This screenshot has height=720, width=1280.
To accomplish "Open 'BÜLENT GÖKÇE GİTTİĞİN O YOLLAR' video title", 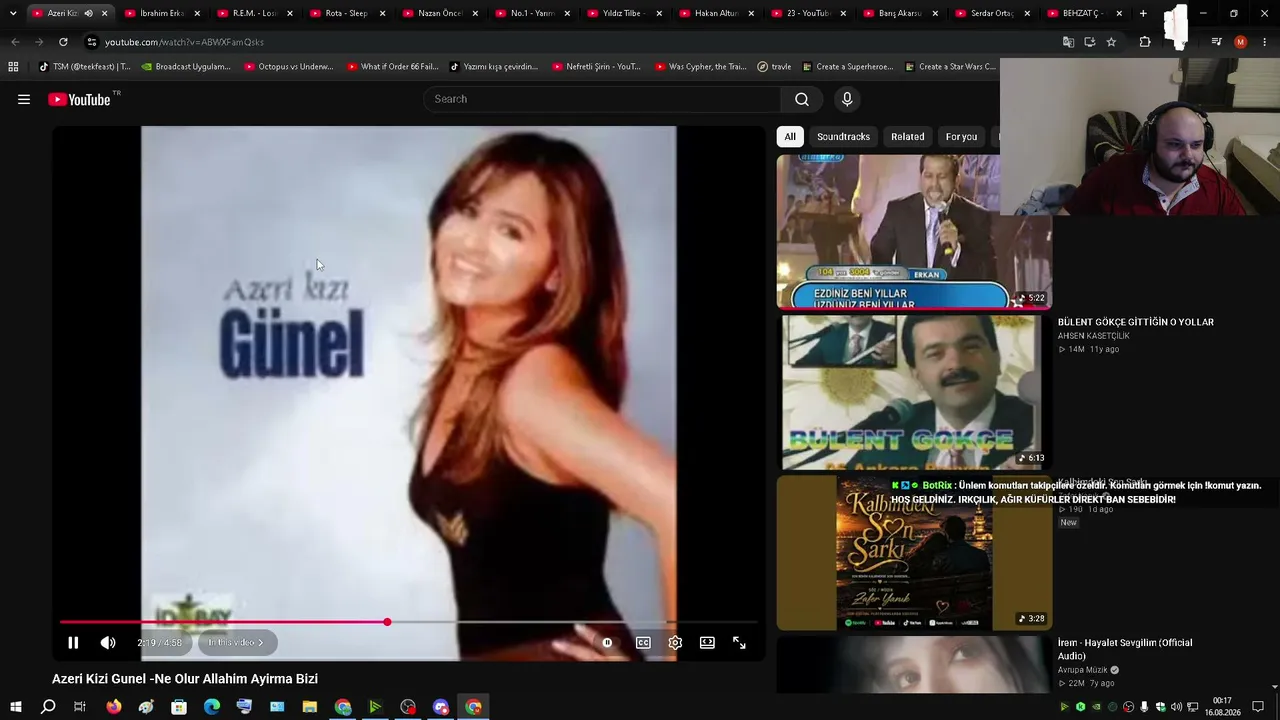I will point(1136,322).
